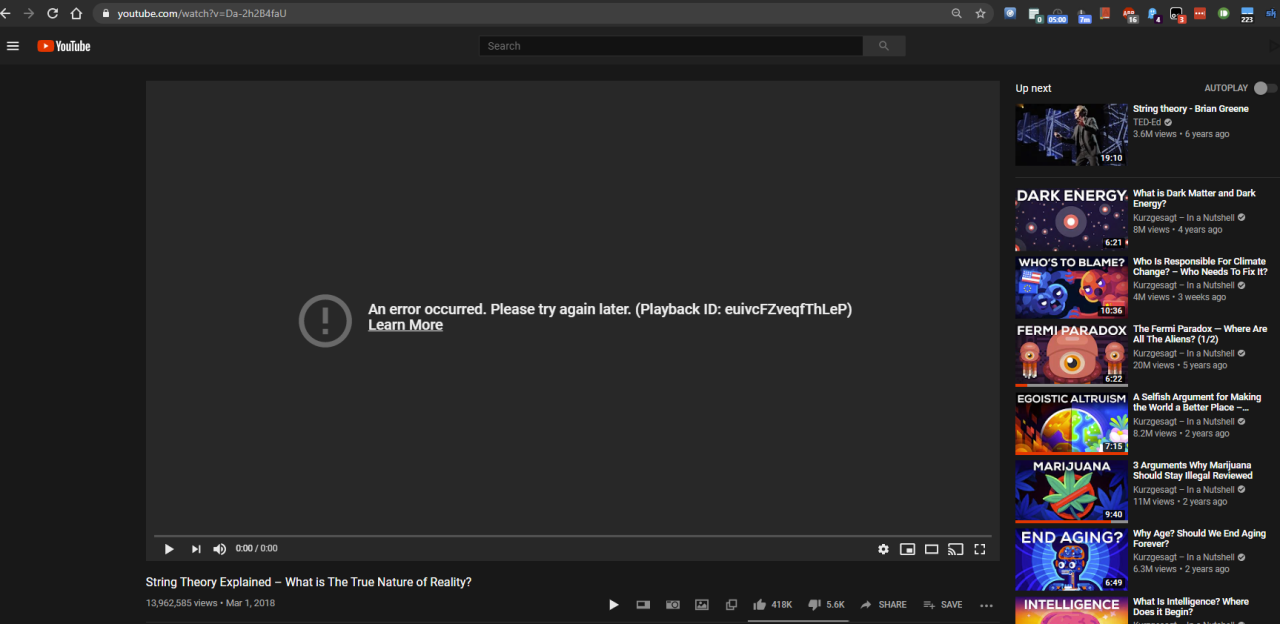The image size is (1280, 624).
Task: Skip to next video in player
Action: [196, 549]
